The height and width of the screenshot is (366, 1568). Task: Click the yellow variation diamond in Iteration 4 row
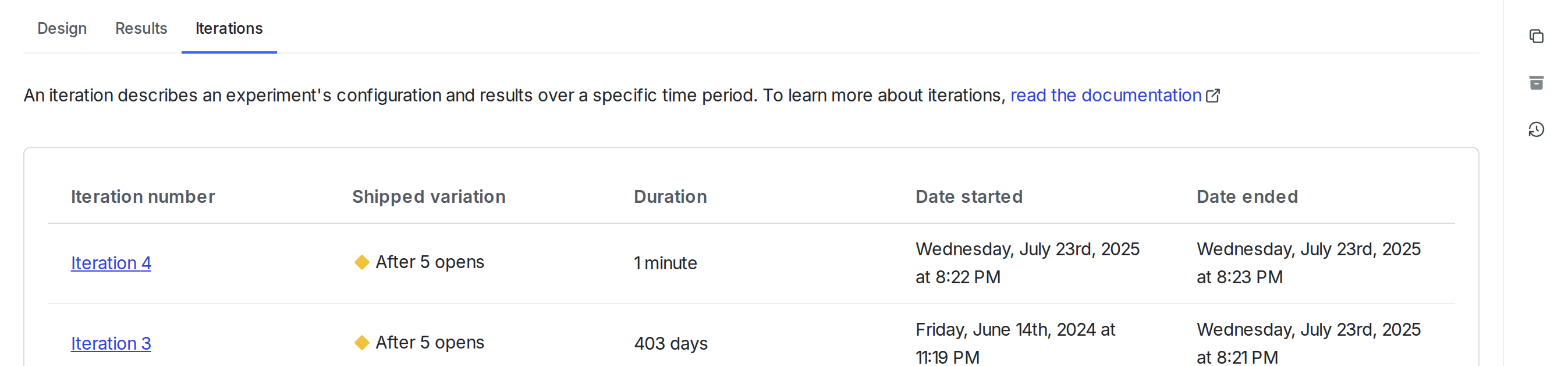(361, 262)
